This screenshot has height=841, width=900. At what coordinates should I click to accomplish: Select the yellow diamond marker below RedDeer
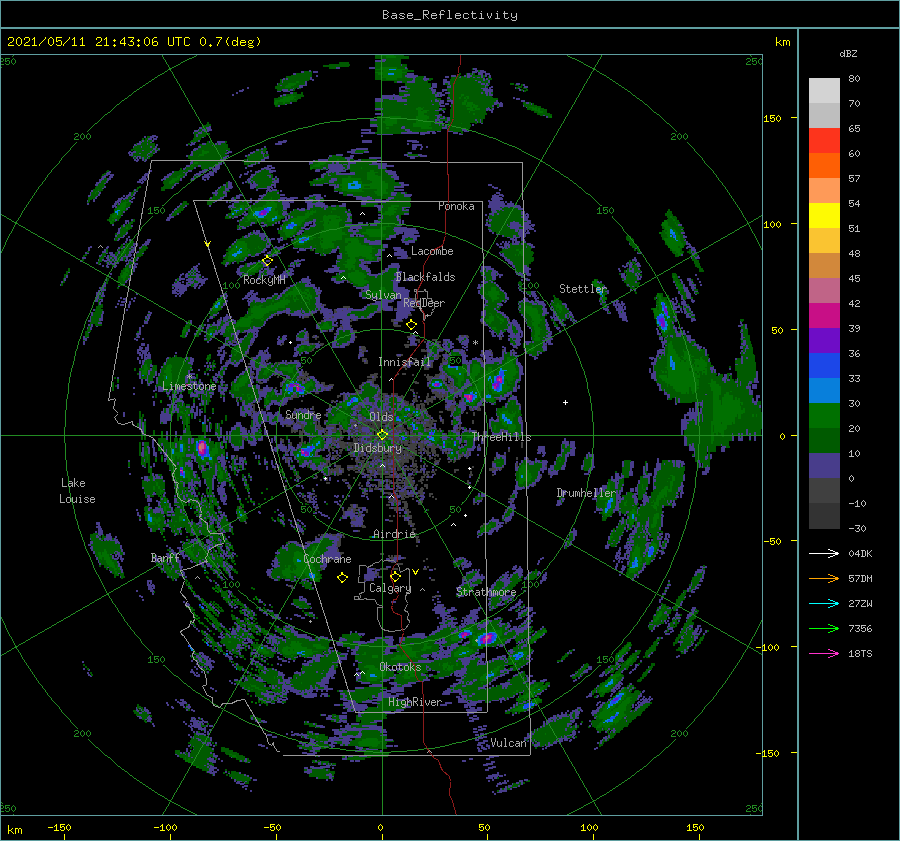pos(411,325)
